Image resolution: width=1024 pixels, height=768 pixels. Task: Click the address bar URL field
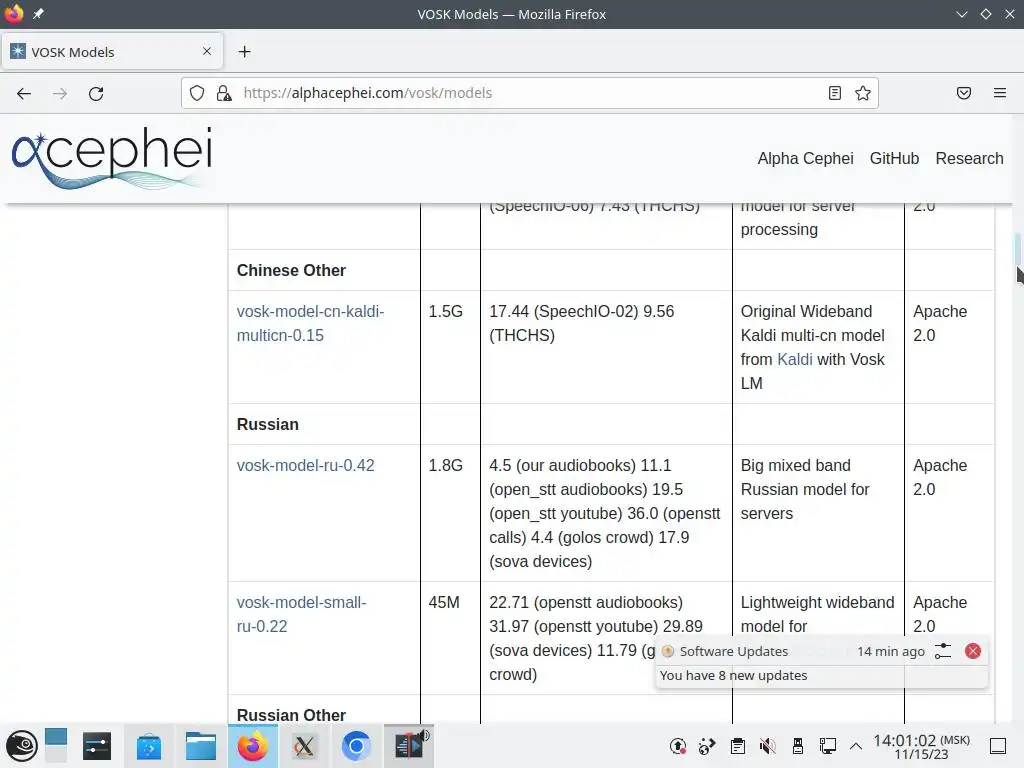point(530,93)
